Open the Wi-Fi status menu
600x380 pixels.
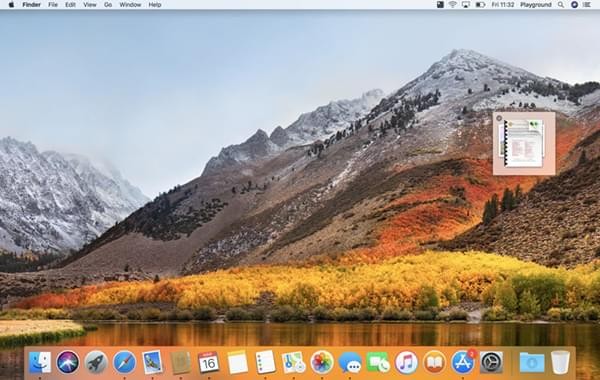[x=453, y=5]
